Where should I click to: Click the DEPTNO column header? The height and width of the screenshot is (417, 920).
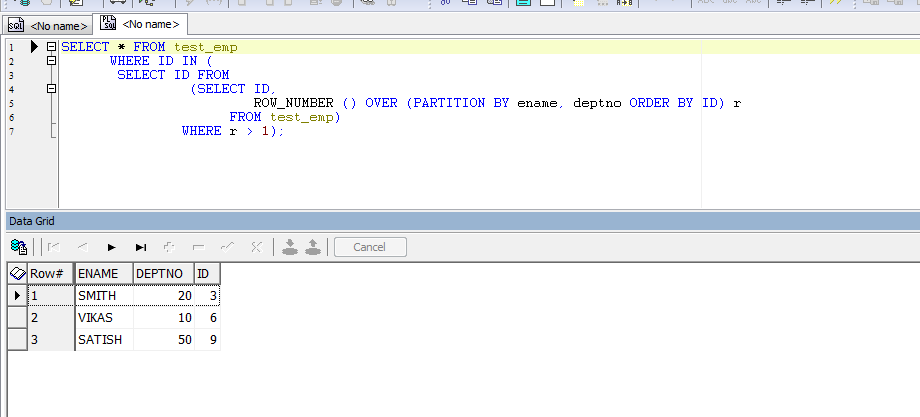click(x=162, y=273)
